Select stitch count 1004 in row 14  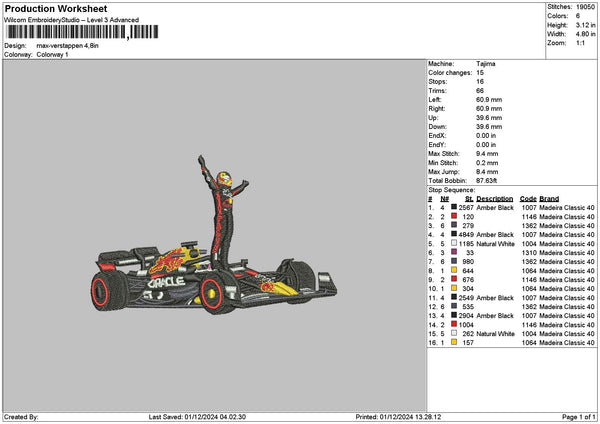click(466, 325)
